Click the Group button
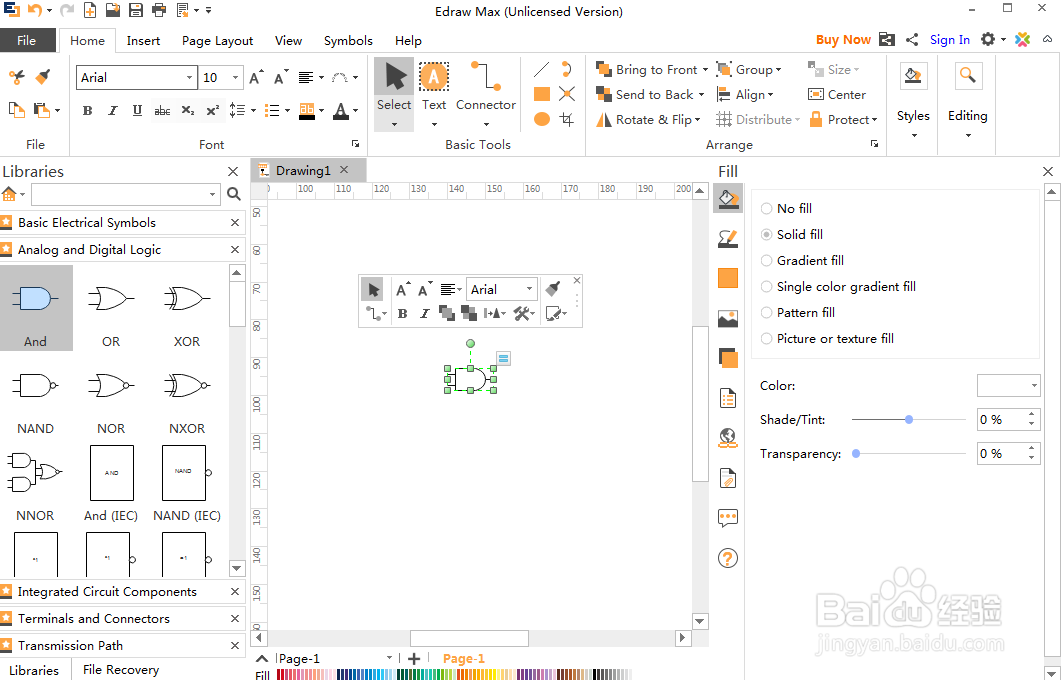The width and height of the screenshot is (1063, 680). (x=748, y=70)
